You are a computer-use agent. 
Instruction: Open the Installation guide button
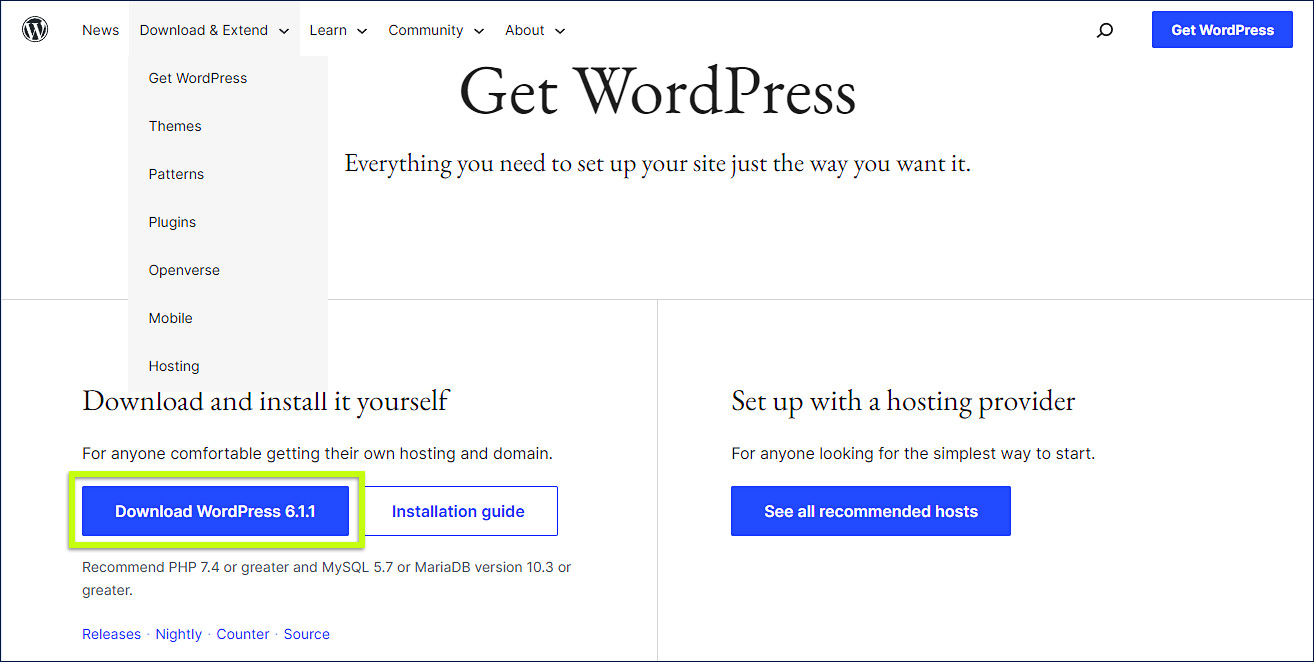[x=458, y=511]
